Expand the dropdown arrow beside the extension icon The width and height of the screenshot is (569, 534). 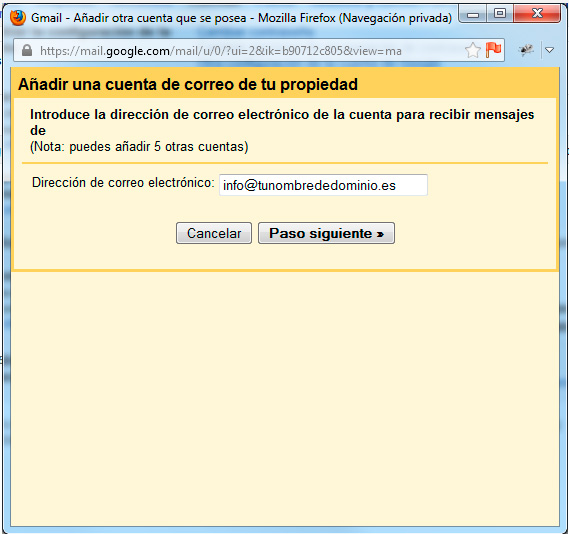click(549, 50)
